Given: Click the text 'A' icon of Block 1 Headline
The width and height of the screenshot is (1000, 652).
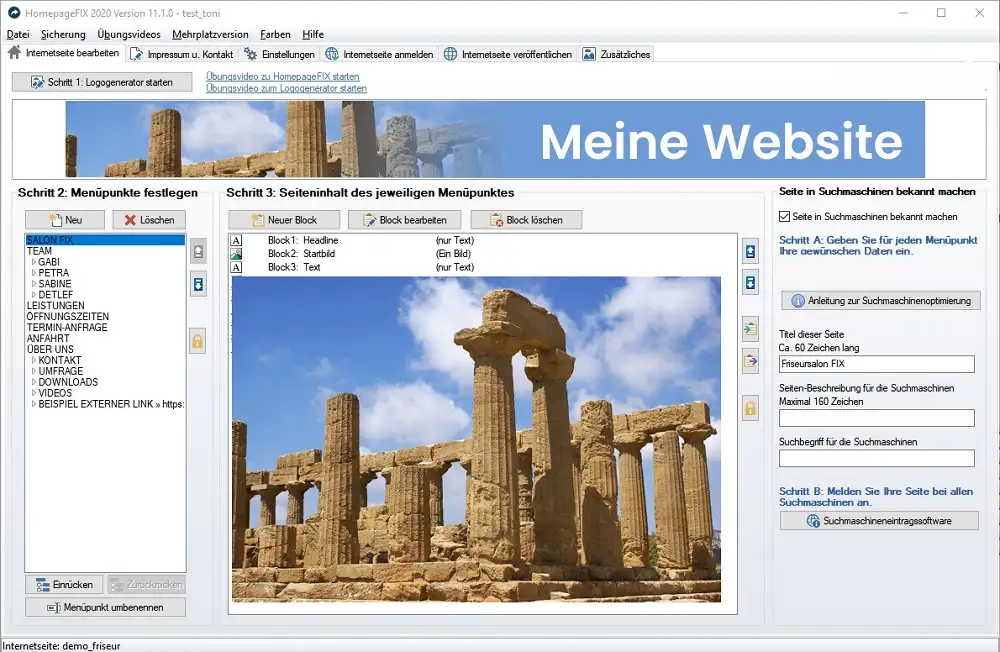Looking at the screenshot, I should (237, 240).
